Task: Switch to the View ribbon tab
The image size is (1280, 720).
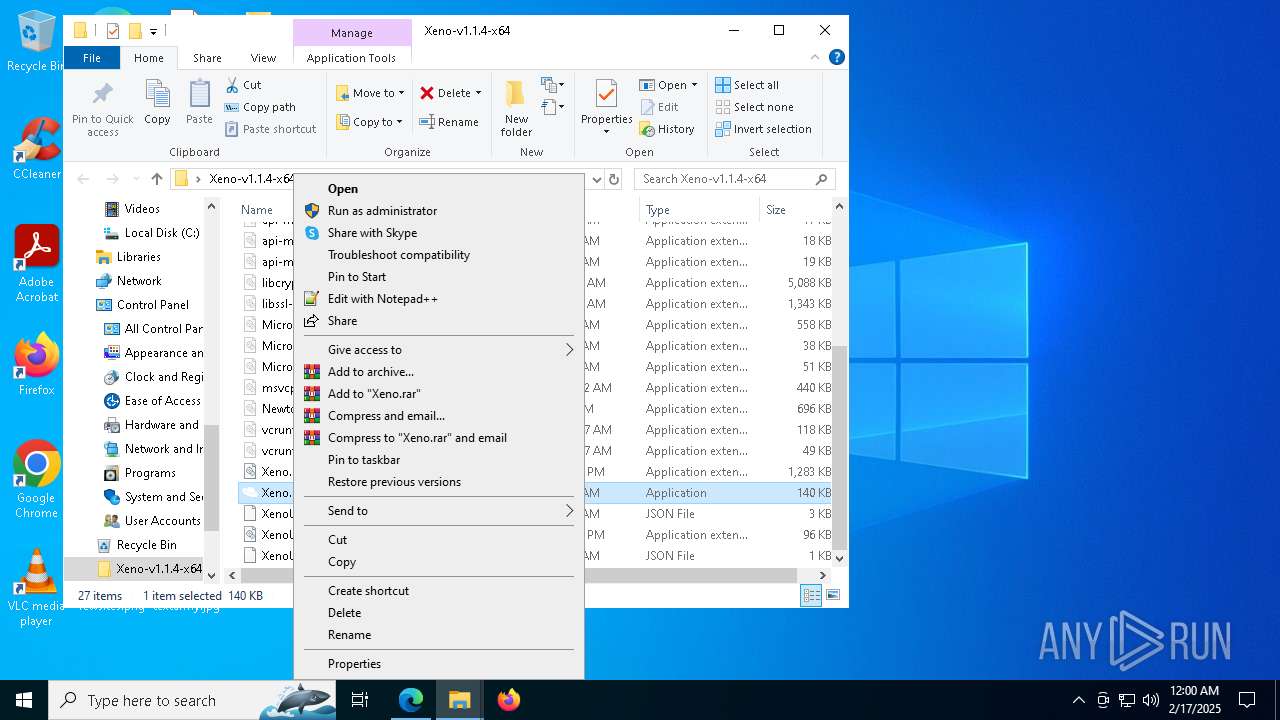Action: tap(263, 58)
